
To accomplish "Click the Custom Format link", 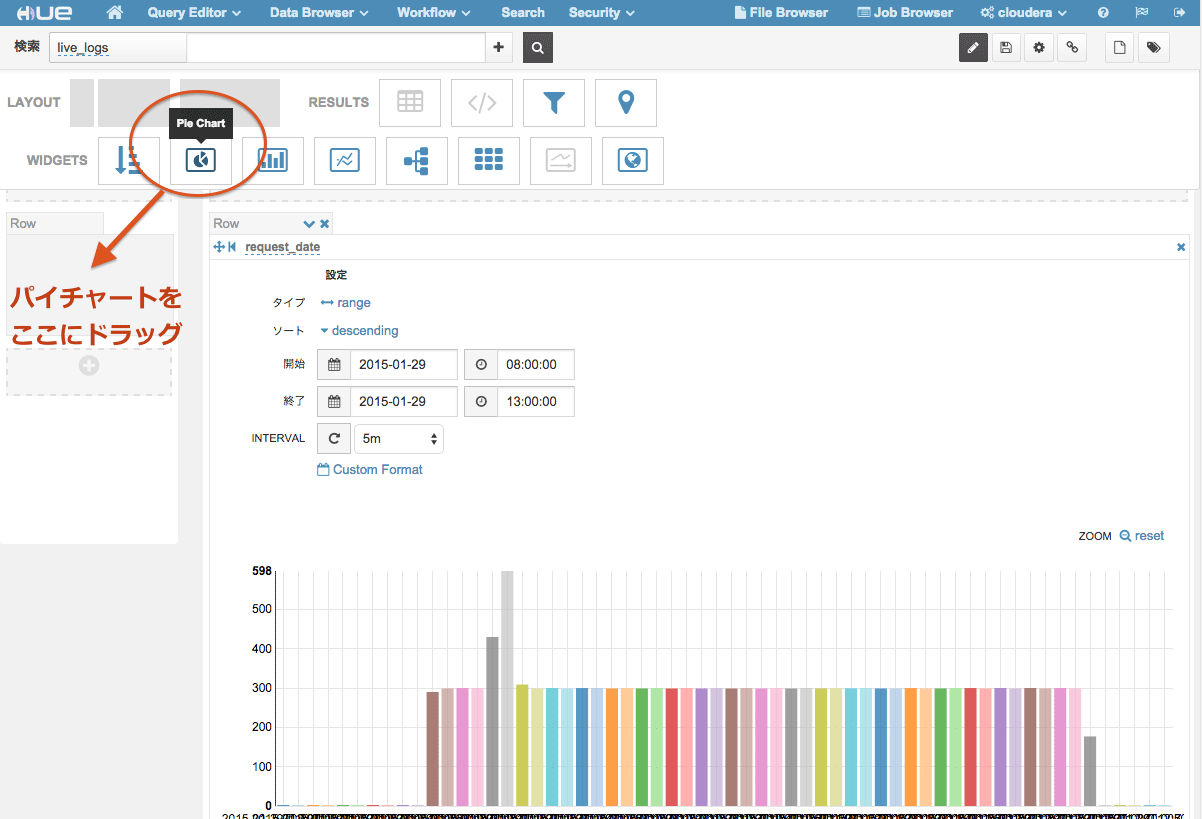I will 370,469.
